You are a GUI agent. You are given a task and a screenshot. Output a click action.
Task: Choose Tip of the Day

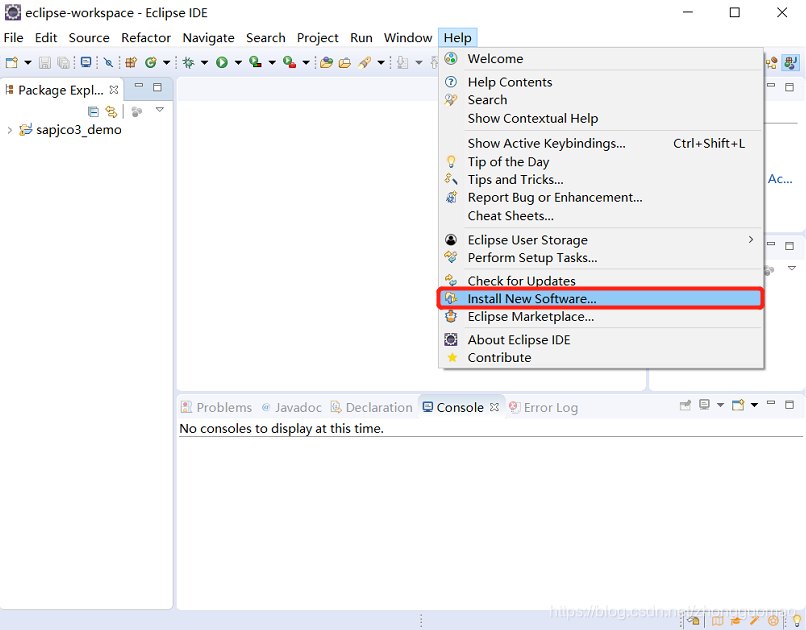point(601,162)
